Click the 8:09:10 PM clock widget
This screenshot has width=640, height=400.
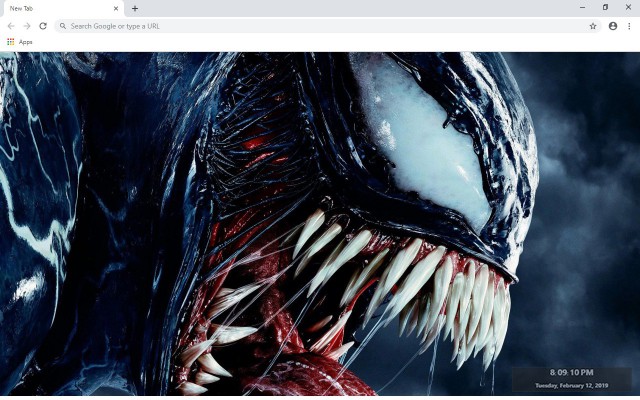(571, 372)
